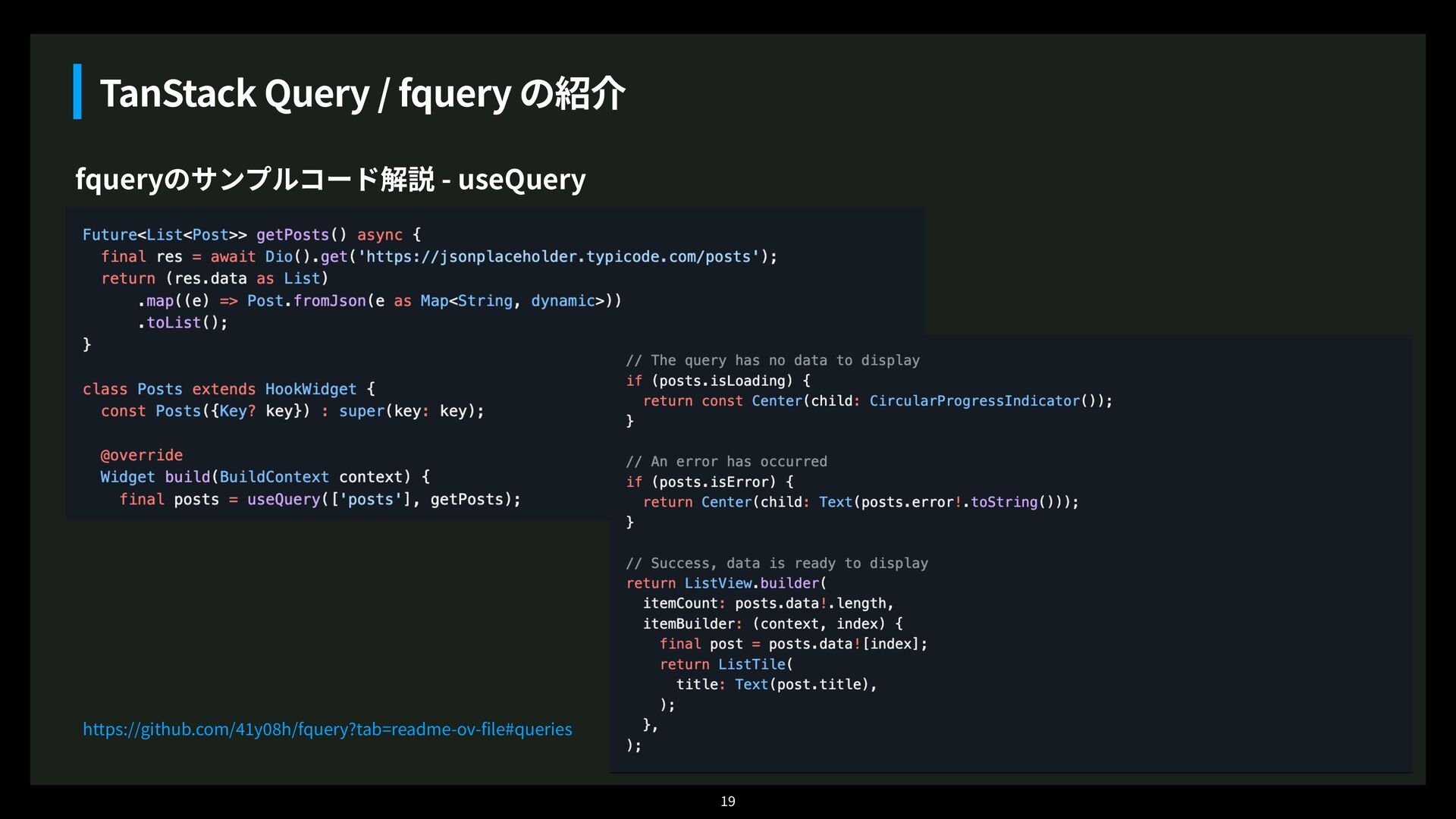Click the '@override' annotation
1456x819 pixels.
[142, 455]
